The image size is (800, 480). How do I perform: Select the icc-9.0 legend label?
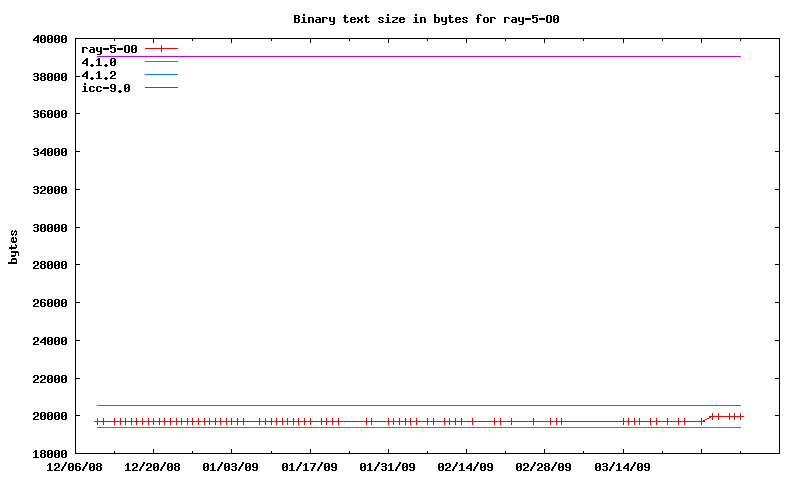[106, 88]
